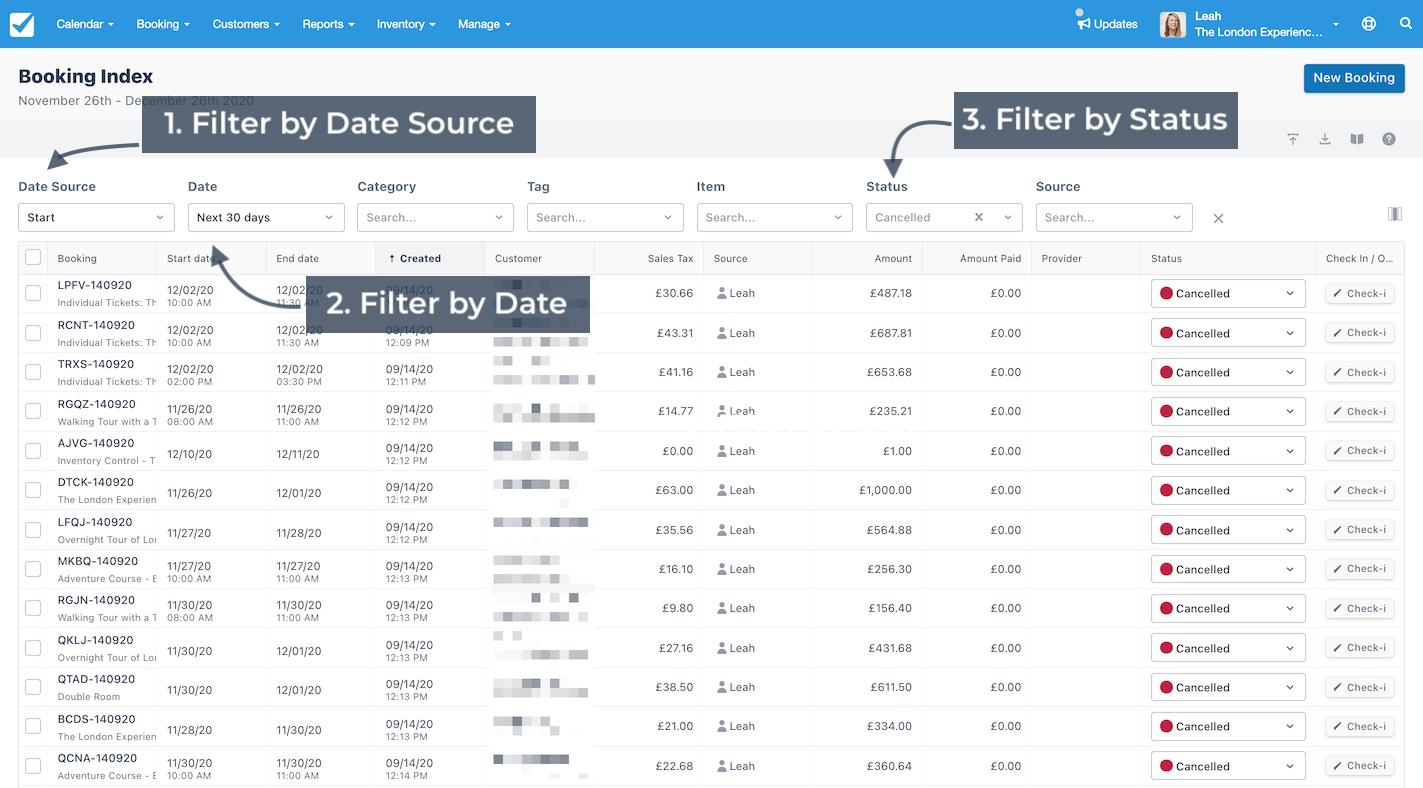
Task: Open the Status filter dropdown
Action: tap(944, 217)
